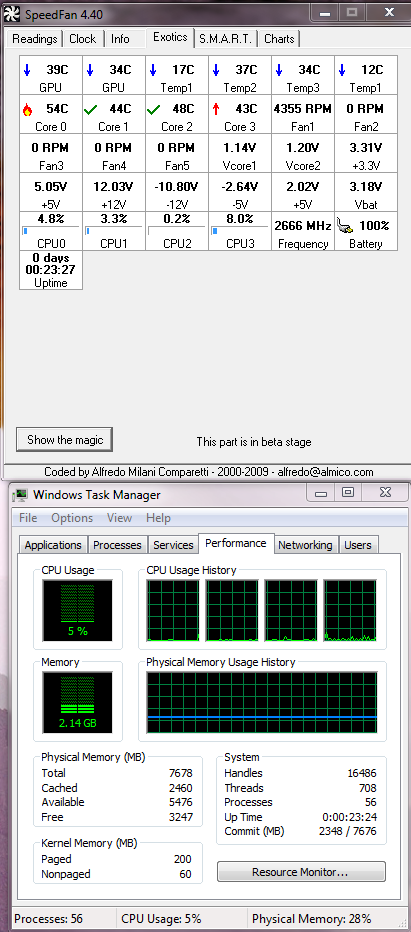Viewport: 411px width, 932px height.
Task: Open the Readings tab
Action: [x=35, y=39]
